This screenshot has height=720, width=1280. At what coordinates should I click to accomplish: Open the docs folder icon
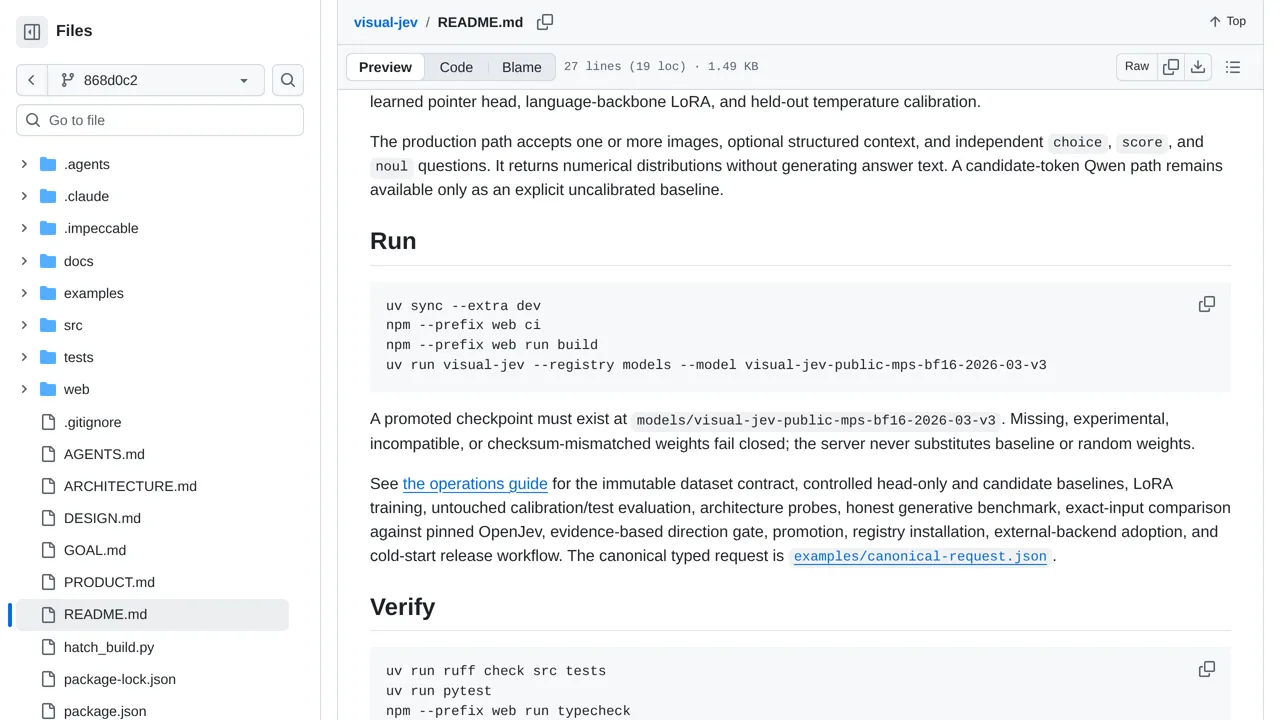tap(48, 261)
